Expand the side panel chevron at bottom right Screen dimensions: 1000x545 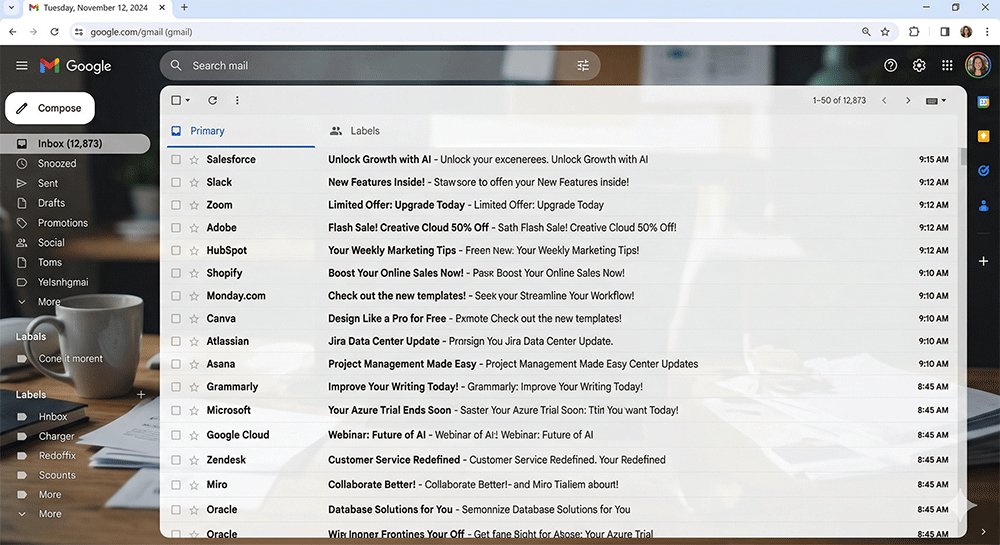[983, 532]
